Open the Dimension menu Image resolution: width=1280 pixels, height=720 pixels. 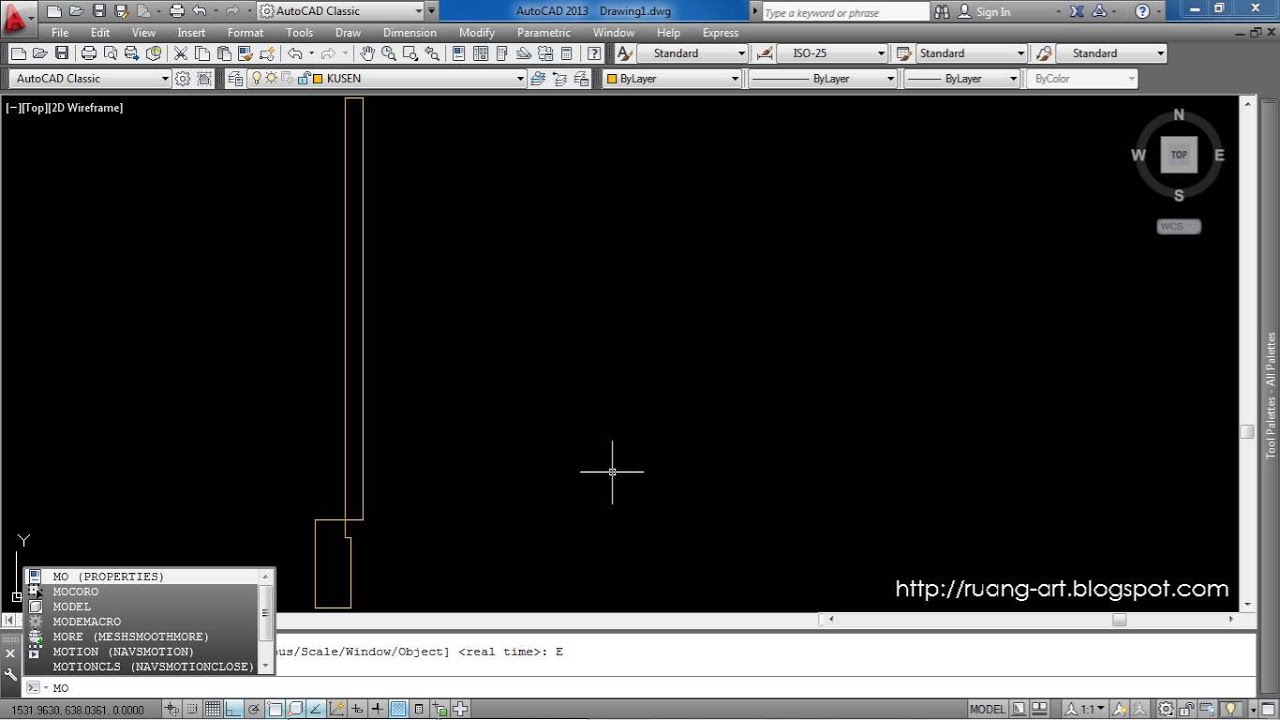point(409,32)
